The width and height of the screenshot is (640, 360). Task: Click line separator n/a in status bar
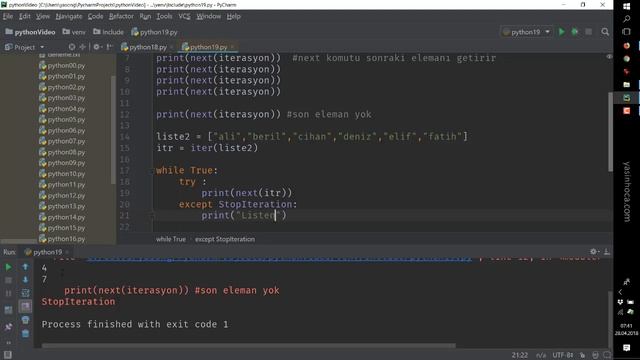point(541,355)
